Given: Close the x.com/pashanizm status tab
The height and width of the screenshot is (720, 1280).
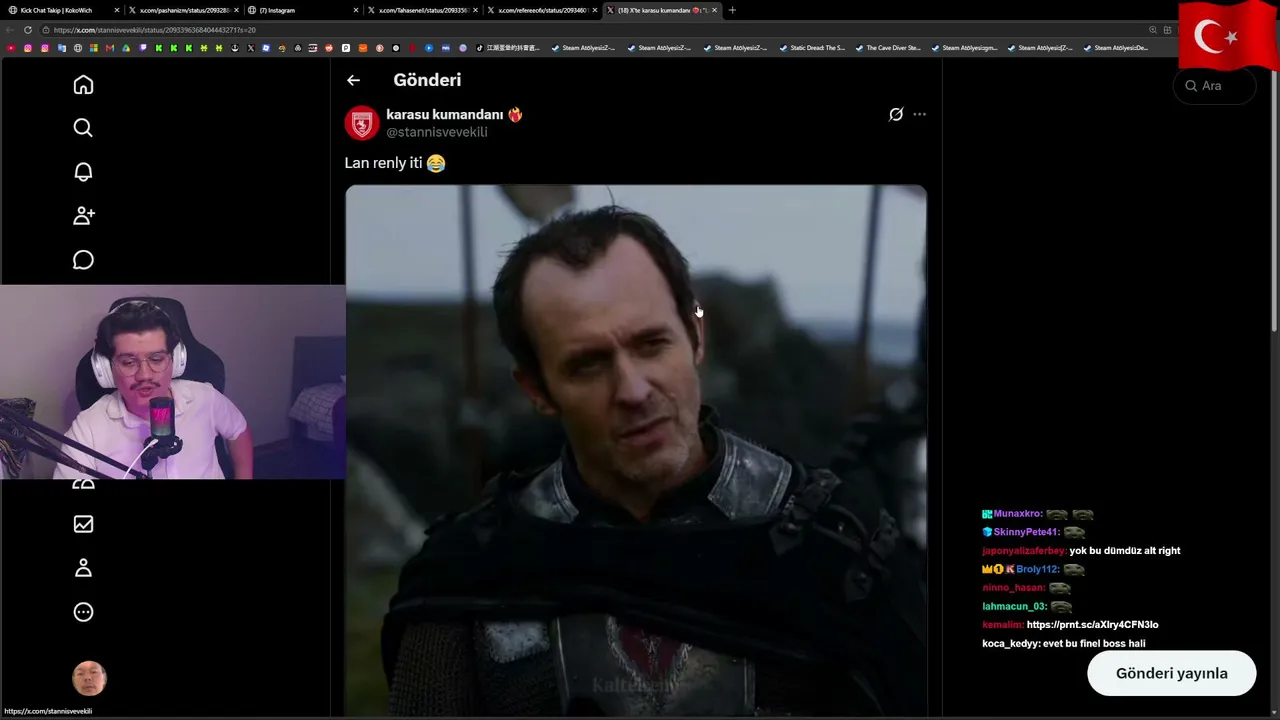Looking at the screenshot, I should tap(236, 10).
